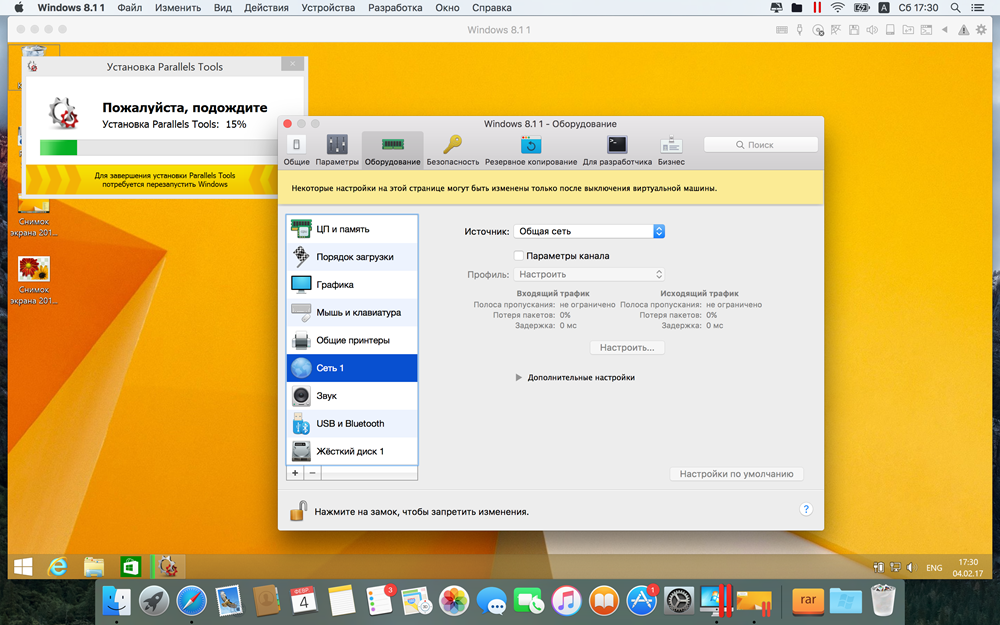Open the Профиль dropdown Настроить

tap(589, 274)
